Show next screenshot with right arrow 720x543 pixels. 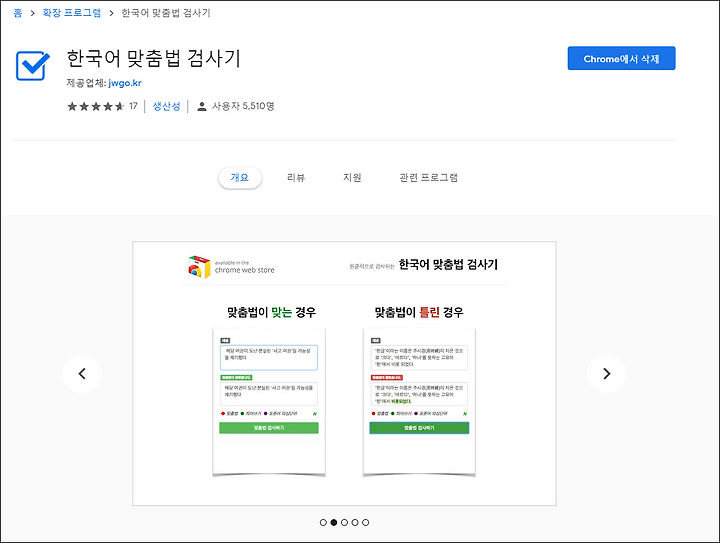607,374
